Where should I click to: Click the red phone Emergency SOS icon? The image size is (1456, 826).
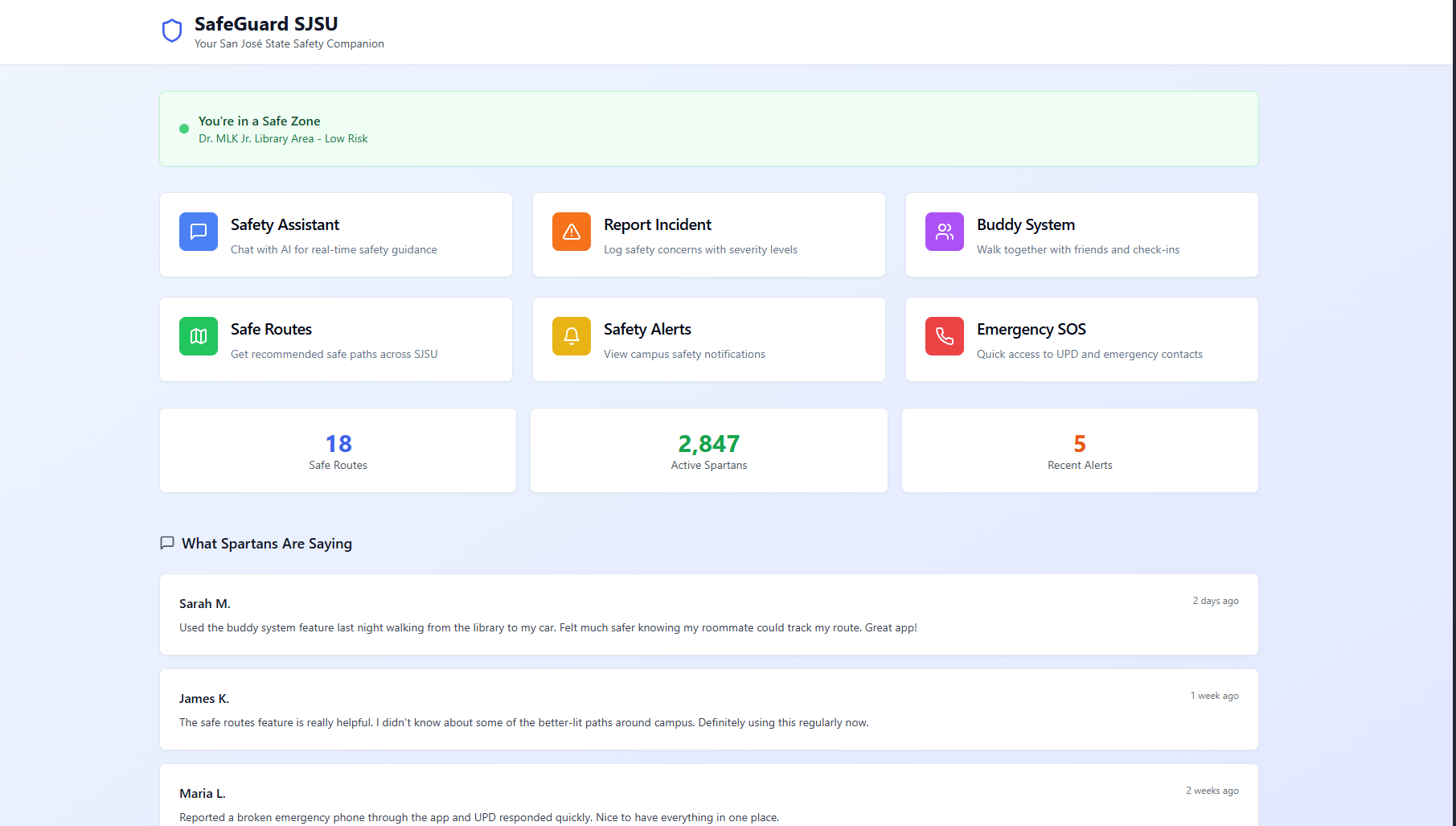point(945,336)
